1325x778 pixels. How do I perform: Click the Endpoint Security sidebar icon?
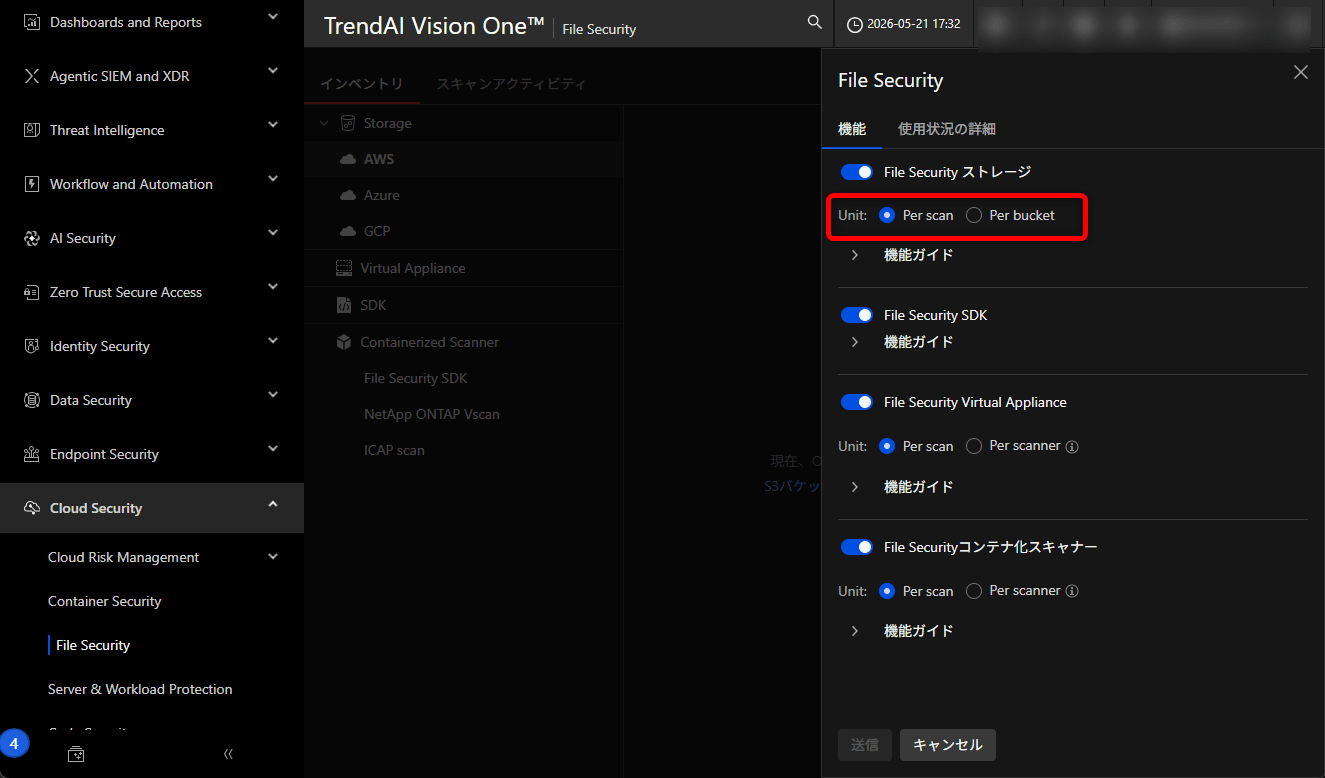[31, 454]
